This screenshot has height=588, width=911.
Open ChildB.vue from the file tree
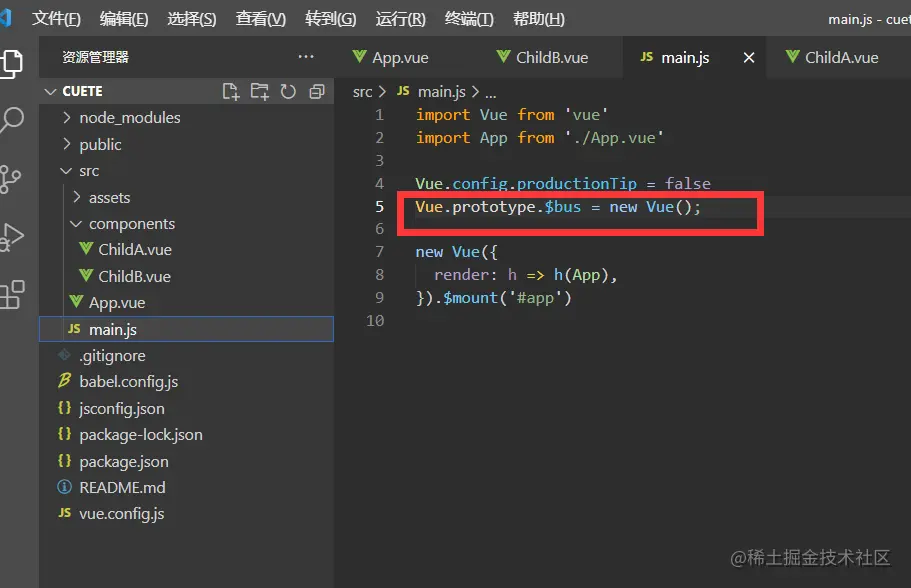pos(134,276)
